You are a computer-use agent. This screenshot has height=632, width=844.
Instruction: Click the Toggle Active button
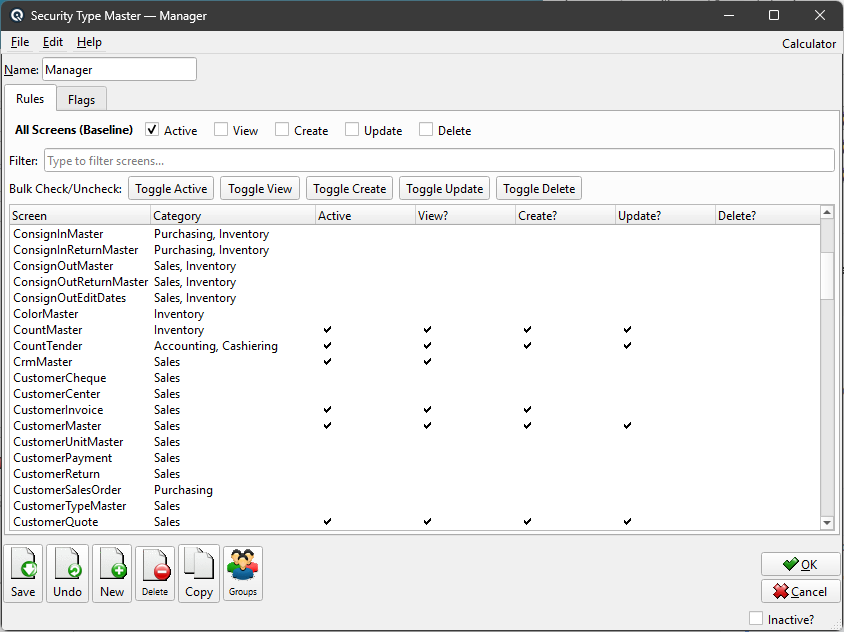(171, 189)
